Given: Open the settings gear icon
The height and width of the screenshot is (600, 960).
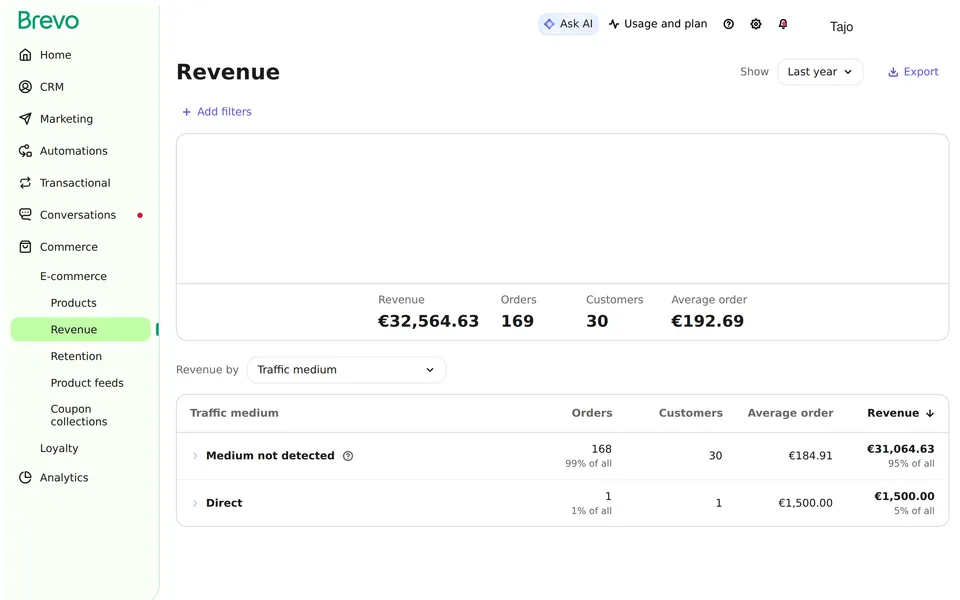Looking at the screenshot, I should pos(756,24).
